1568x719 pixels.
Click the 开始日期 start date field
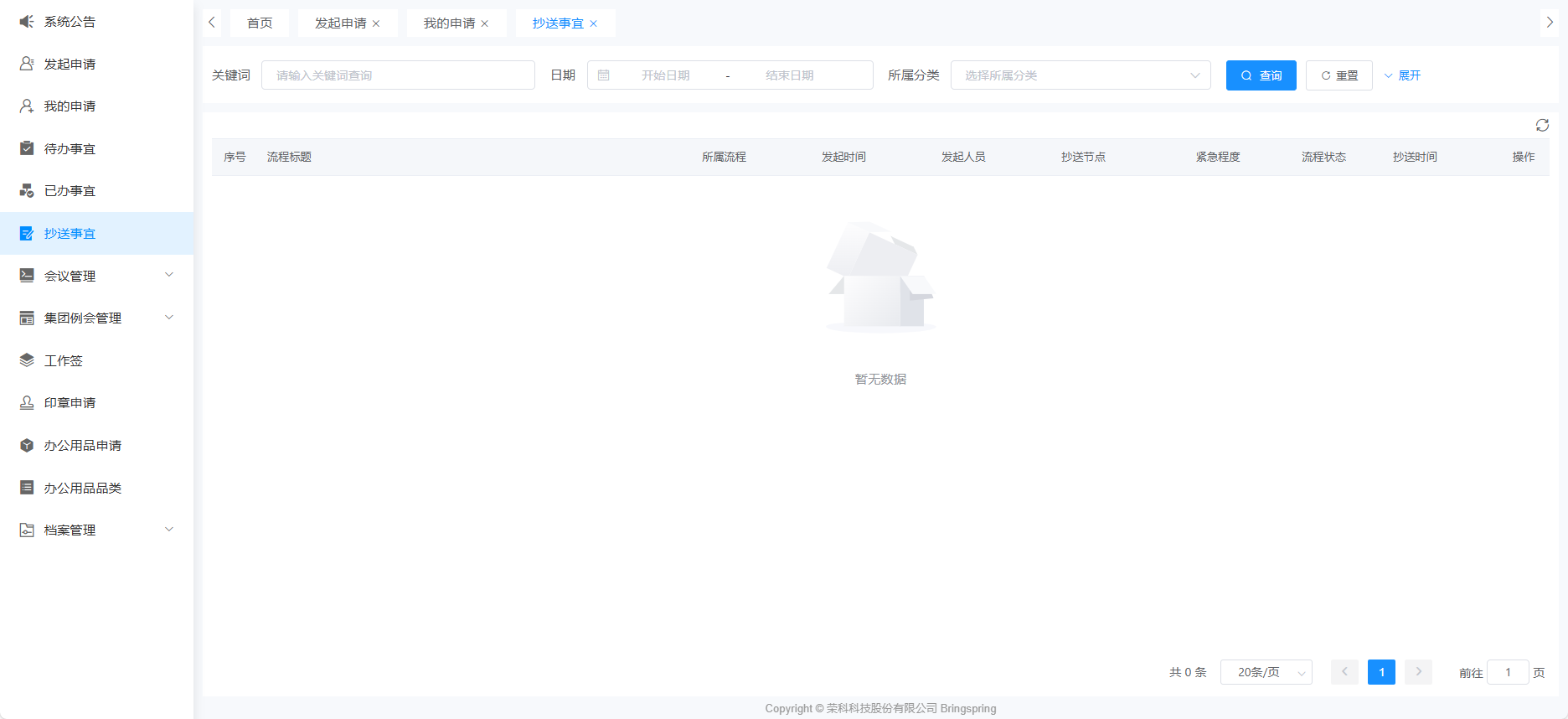tap(665, 75)
